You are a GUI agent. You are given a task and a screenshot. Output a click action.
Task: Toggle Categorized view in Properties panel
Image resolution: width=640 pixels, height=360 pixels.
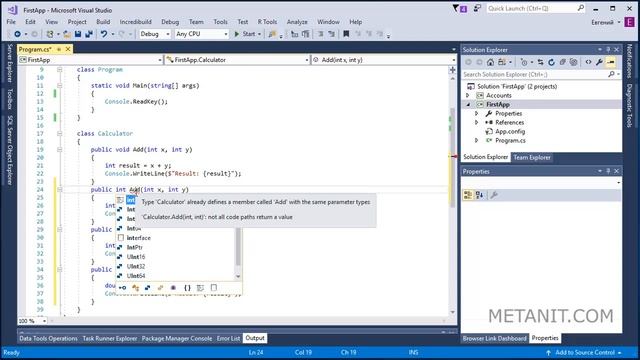click(468, 195)
